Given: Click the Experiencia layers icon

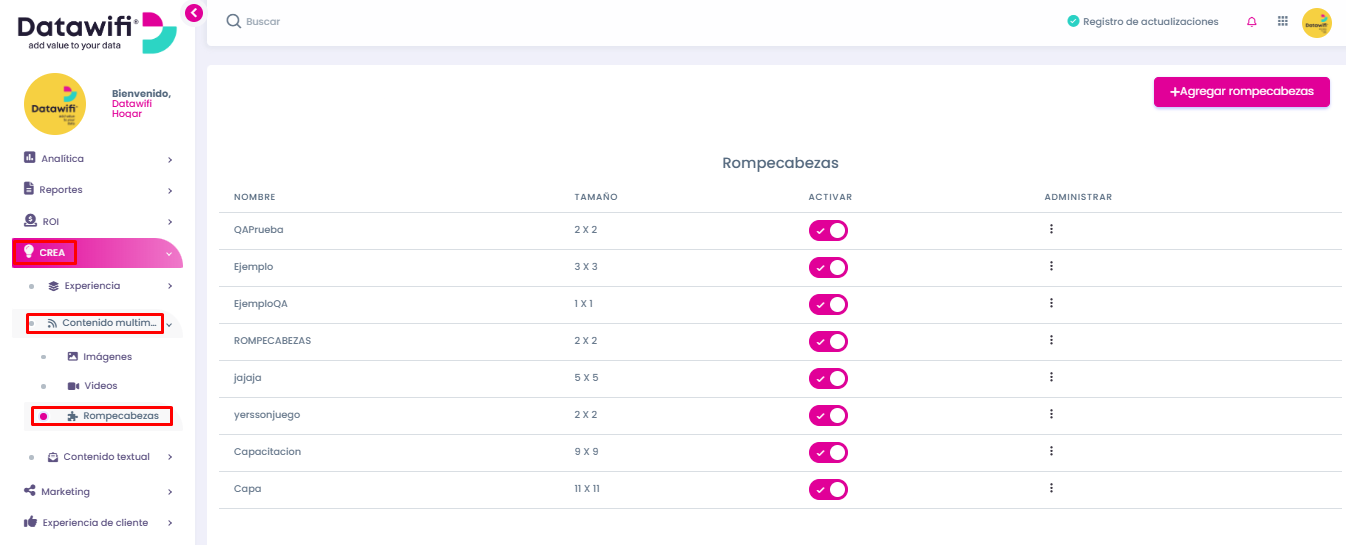Looking at the screenshot, I should (54, 286).
